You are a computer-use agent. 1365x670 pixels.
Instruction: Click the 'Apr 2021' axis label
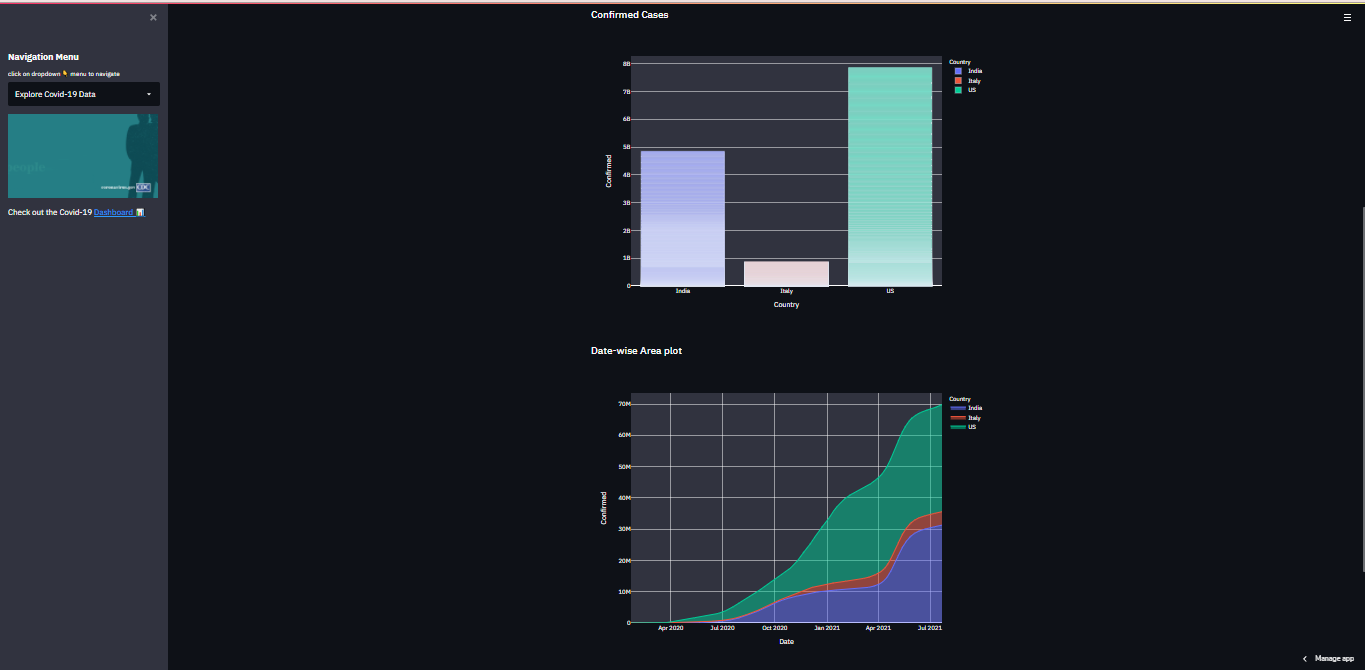point(878,628)
